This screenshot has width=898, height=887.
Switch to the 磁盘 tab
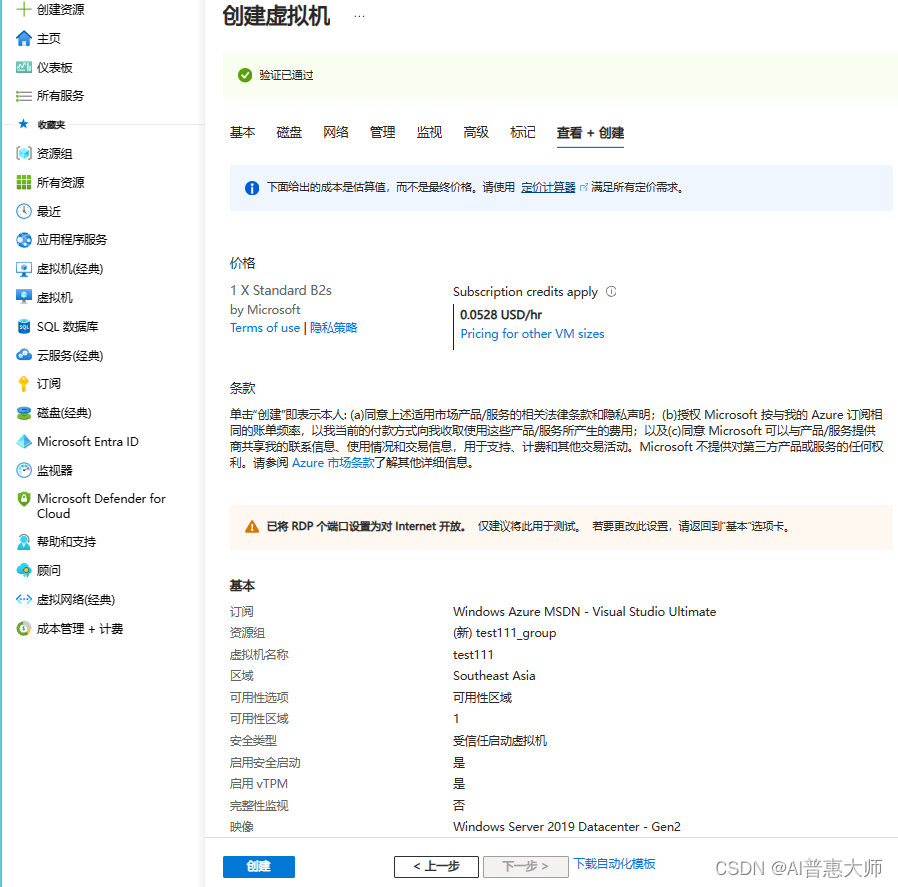click(x=289, y=132)
